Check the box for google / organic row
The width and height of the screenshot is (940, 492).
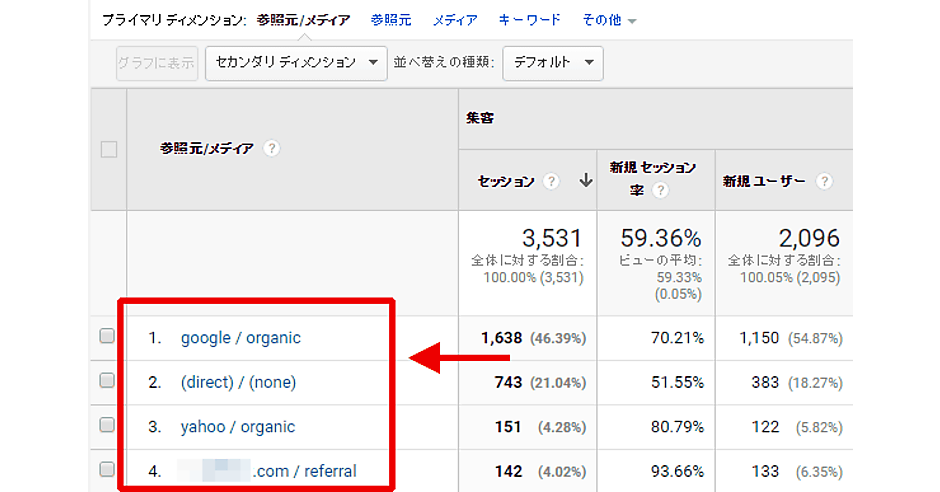tap(107, 337)
